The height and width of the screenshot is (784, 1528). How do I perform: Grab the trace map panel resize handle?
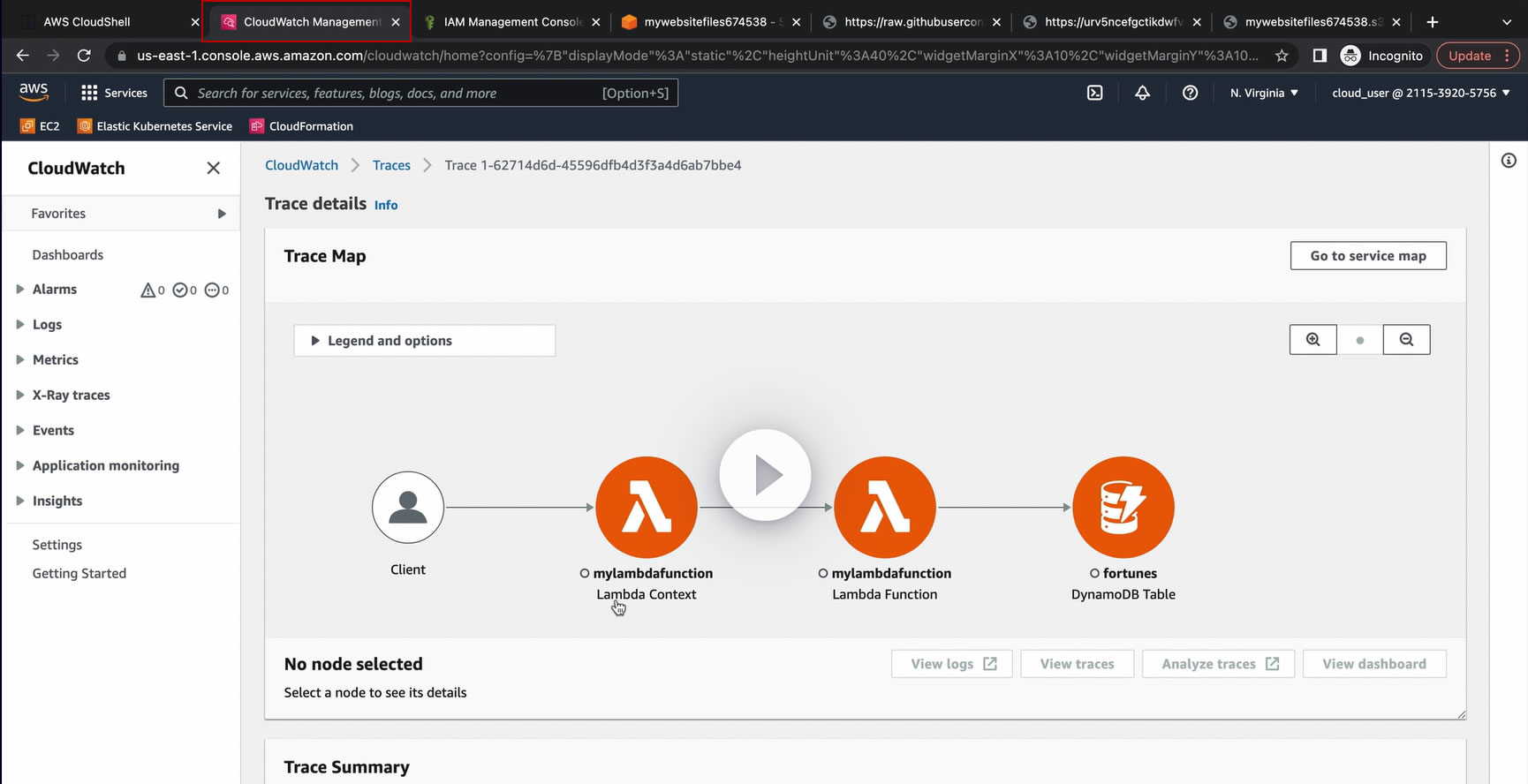[1462, 715]
